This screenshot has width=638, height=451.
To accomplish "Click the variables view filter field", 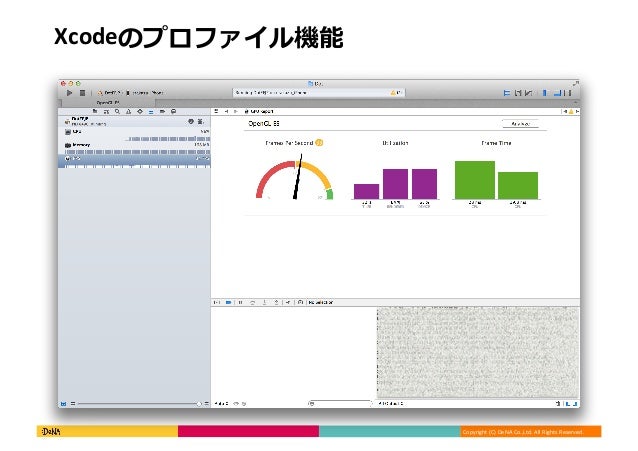I will (x=340, y=403).
